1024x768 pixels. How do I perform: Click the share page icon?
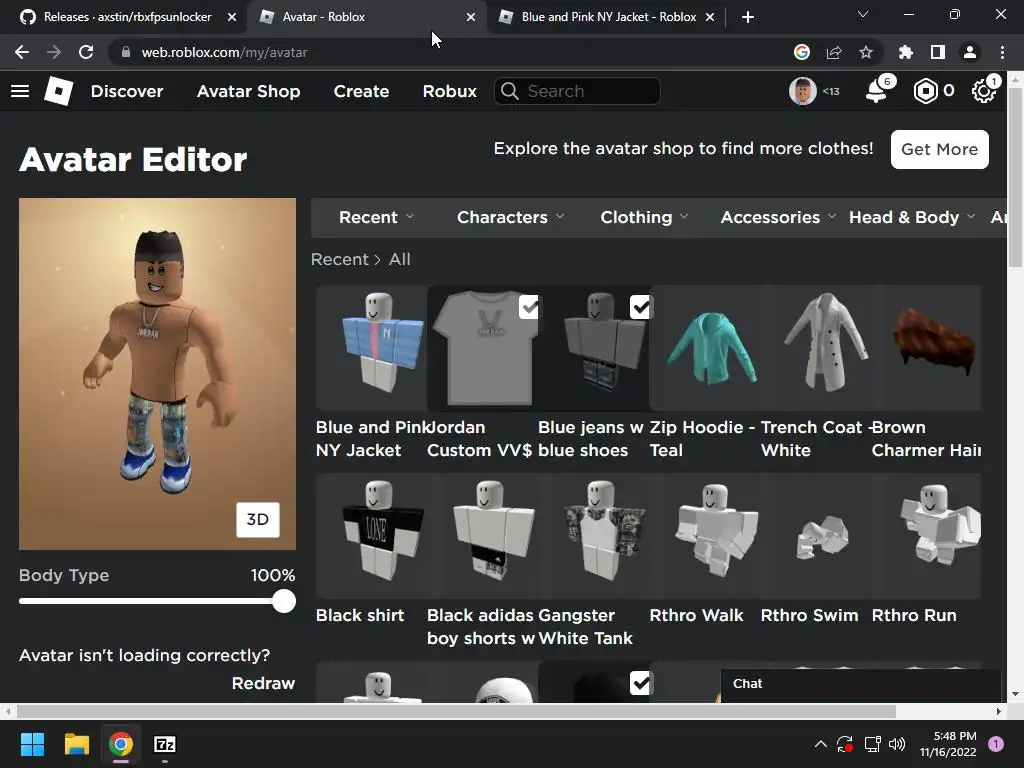[834, 52]
